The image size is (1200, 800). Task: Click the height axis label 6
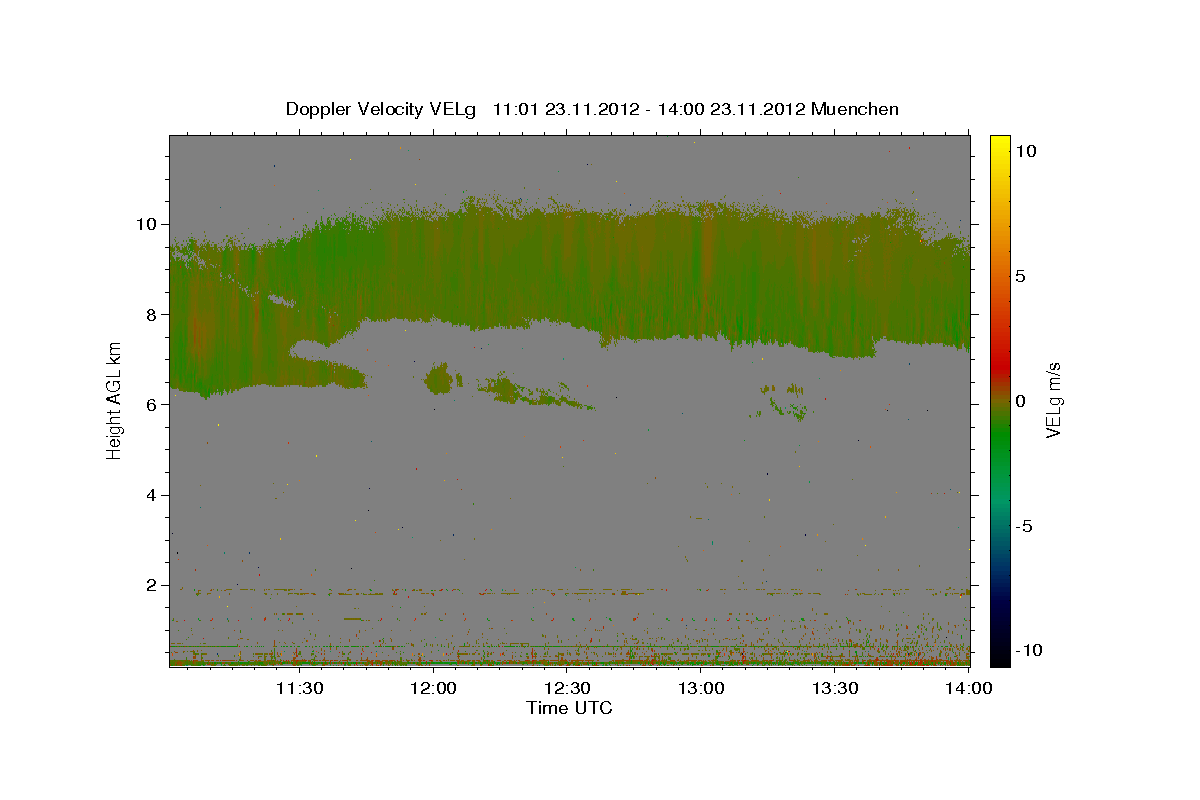click(x=154, y=404)
